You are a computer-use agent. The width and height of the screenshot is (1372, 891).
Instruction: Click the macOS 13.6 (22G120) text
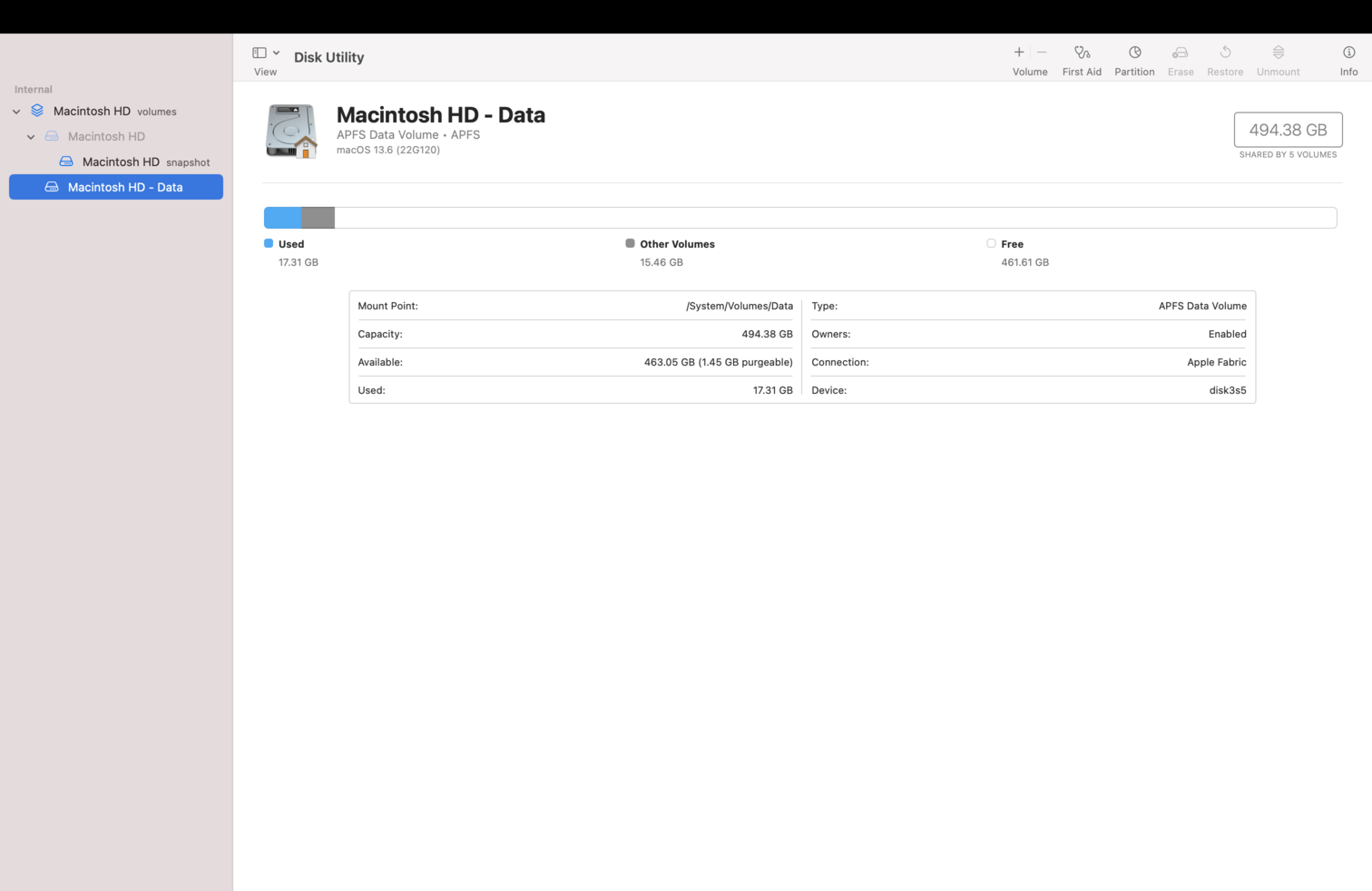[x=388, y=150]
